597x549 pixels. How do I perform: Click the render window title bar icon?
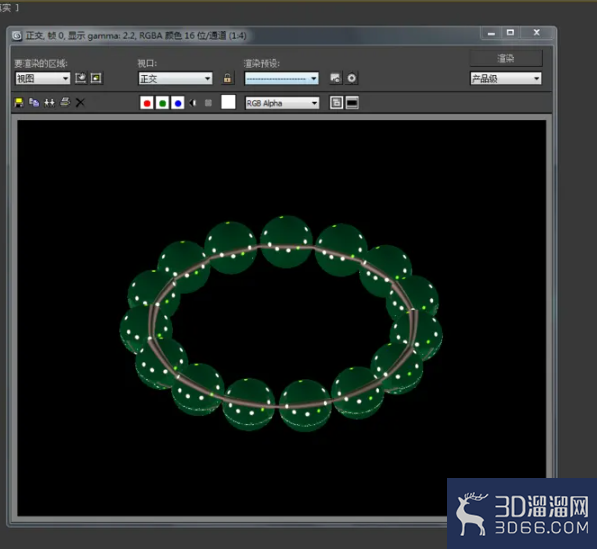click(17, 36)
